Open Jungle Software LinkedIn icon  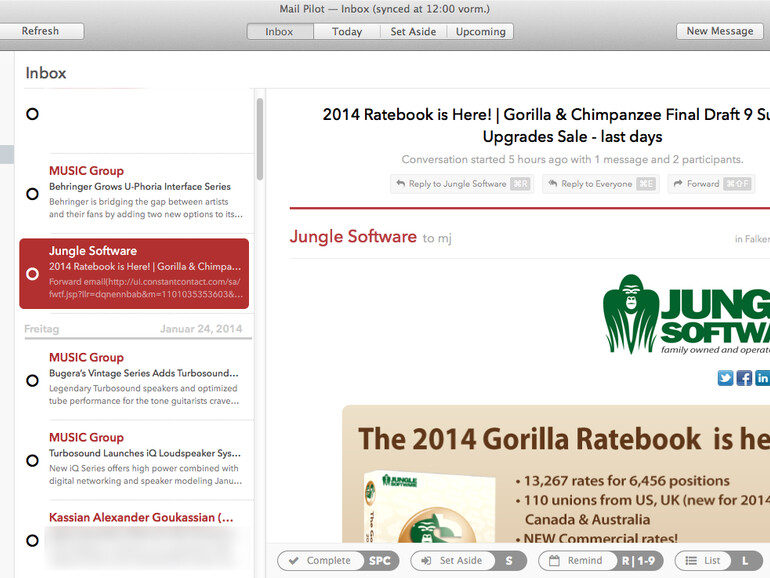(762, 378)
